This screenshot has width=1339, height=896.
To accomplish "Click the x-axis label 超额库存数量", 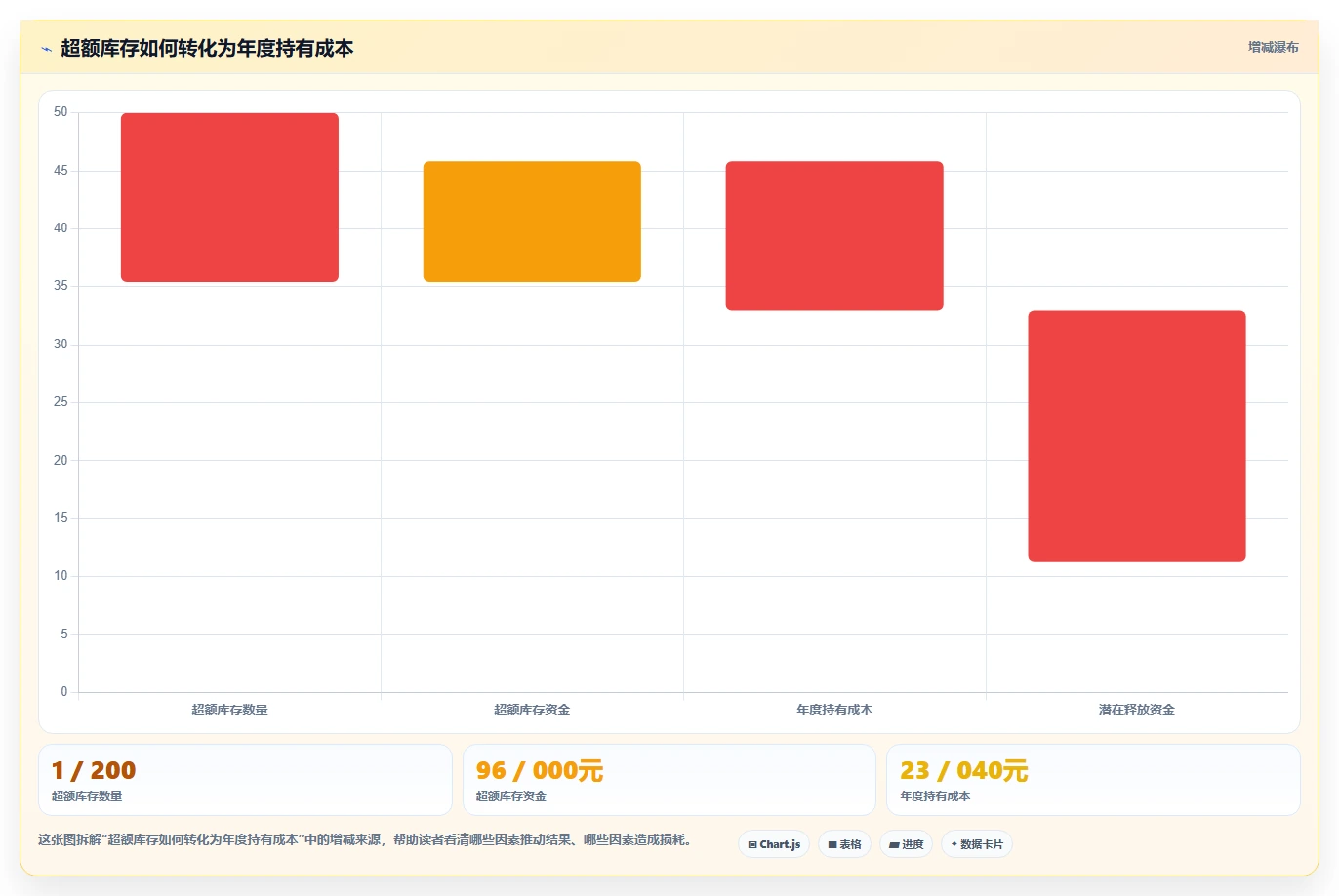I will click(229, 710).
